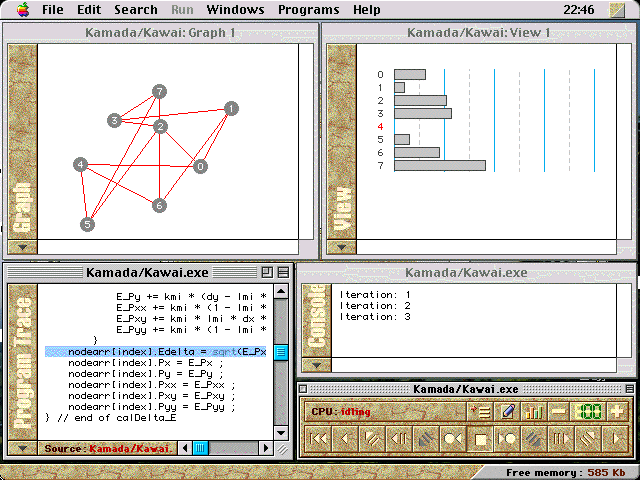Viewport: 640px width, 480px height.
Task: Click graph node 7
Action: pos(159,92)
